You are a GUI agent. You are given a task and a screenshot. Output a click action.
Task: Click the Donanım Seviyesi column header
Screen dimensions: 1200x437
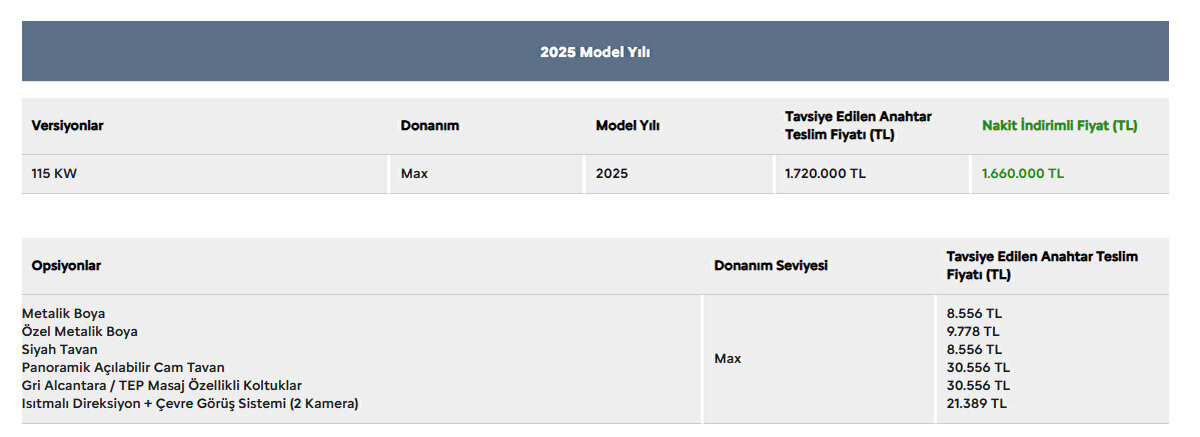coord(771,266)
